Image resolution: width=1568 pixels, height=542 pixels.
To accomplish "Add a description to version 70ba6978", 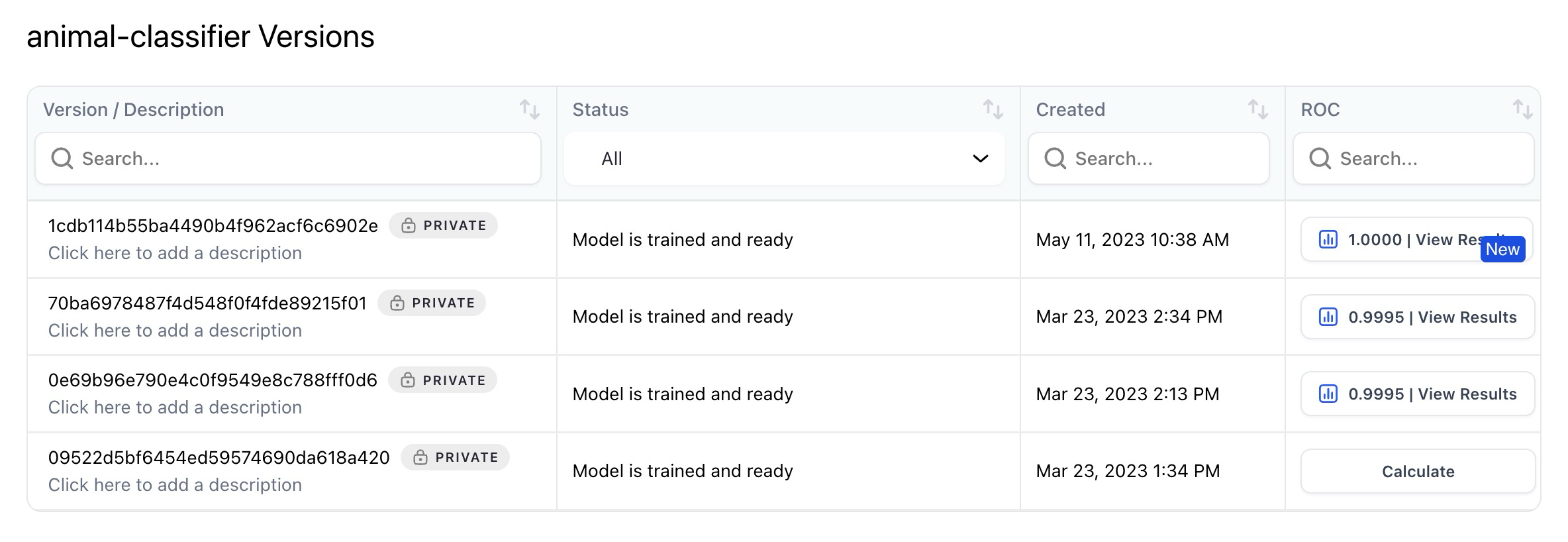I will [x=175, y=331].
